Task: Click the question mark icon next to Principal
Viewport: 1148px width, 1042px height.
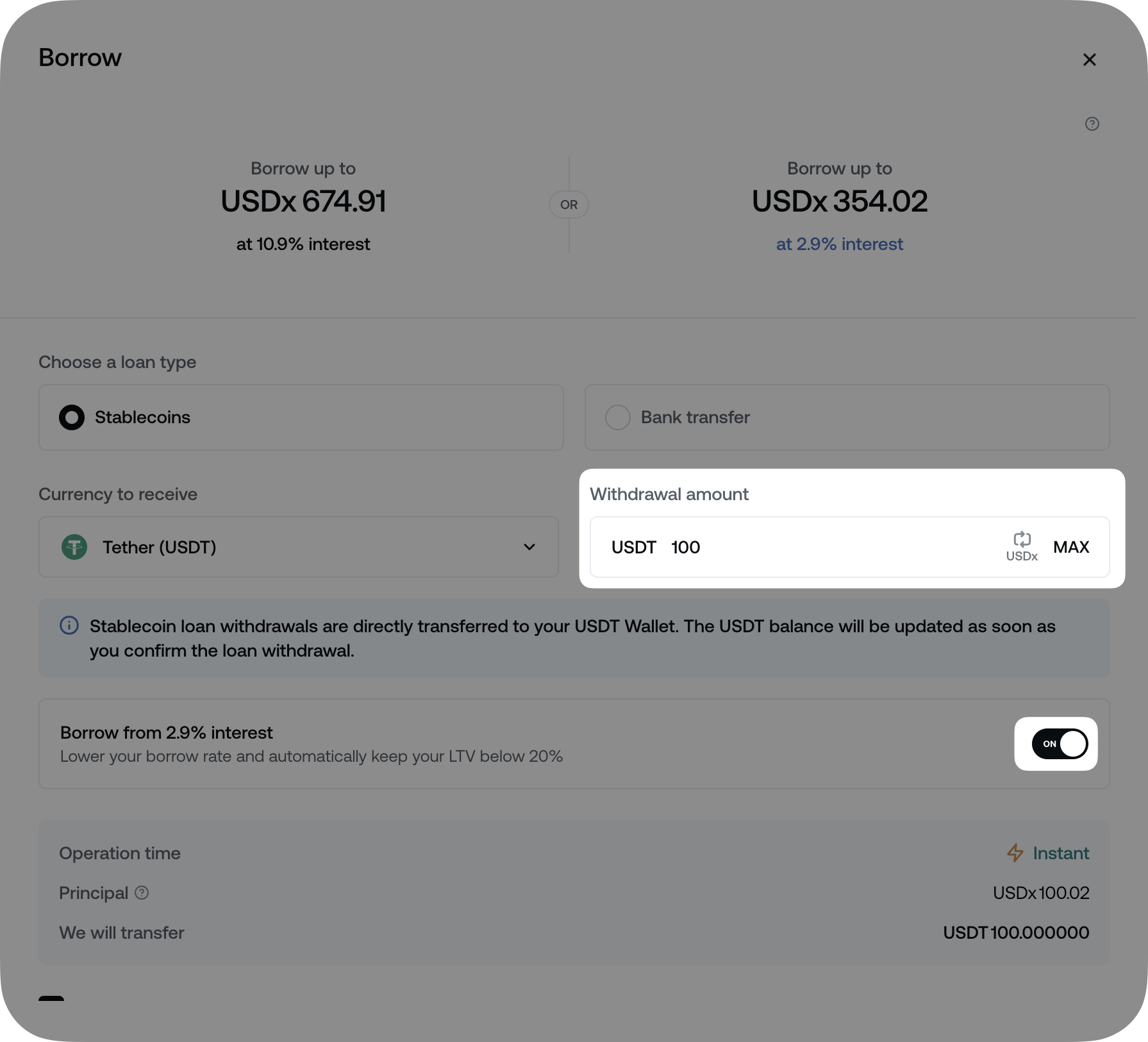Action: 142,893
